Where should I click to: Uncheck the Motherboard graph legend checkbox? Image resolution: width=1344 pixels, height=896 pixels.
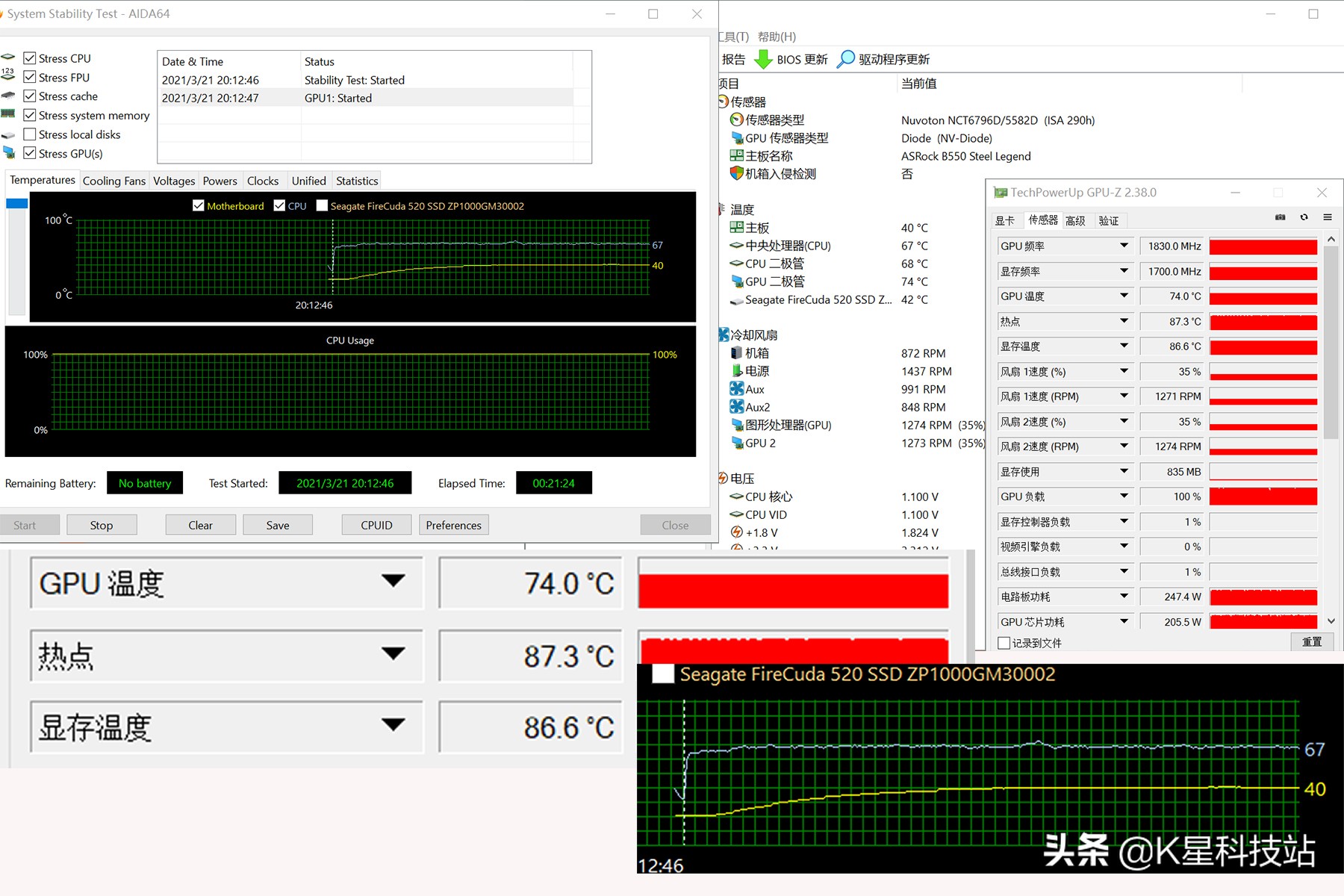199,205
